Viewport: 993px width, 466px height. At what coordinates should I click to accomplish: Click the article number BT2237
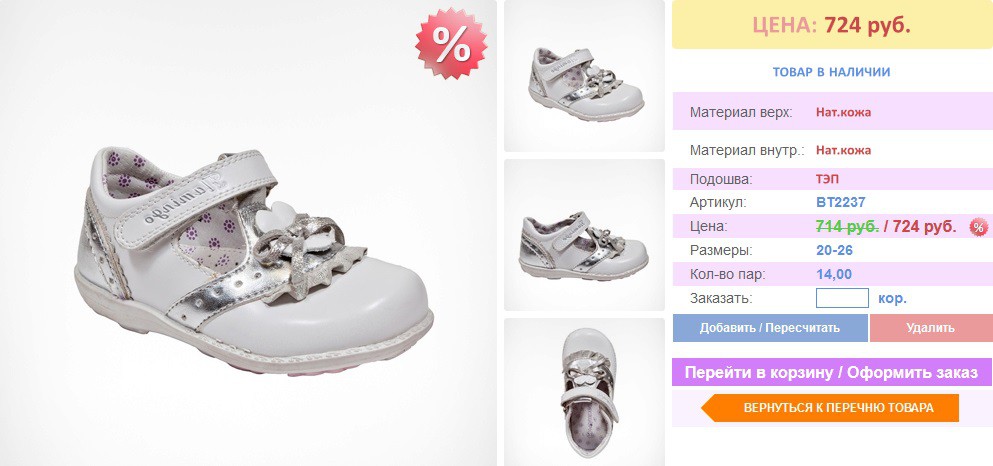(840, 203)
